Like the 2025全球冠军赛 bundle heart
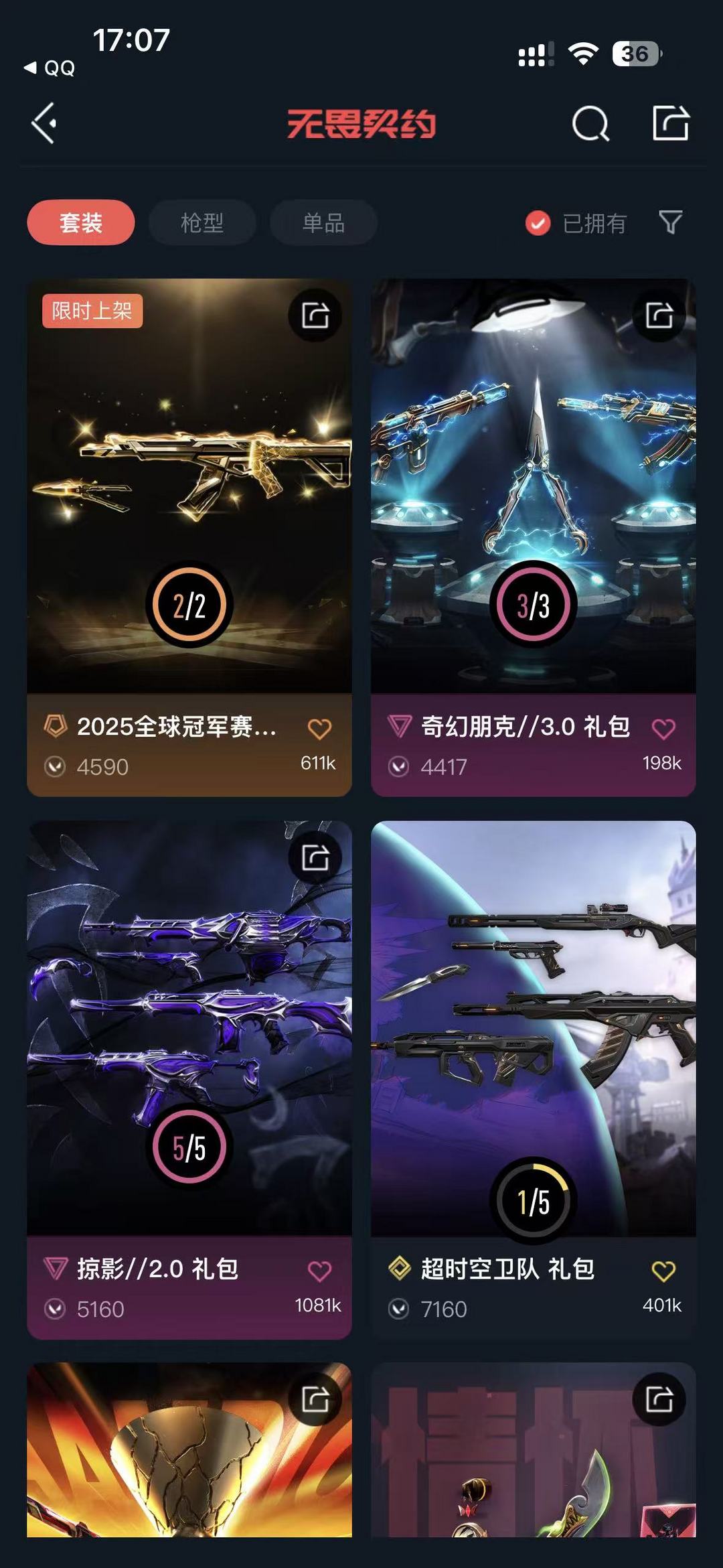The image size is (723, 1568). click(x=319, y=729)
